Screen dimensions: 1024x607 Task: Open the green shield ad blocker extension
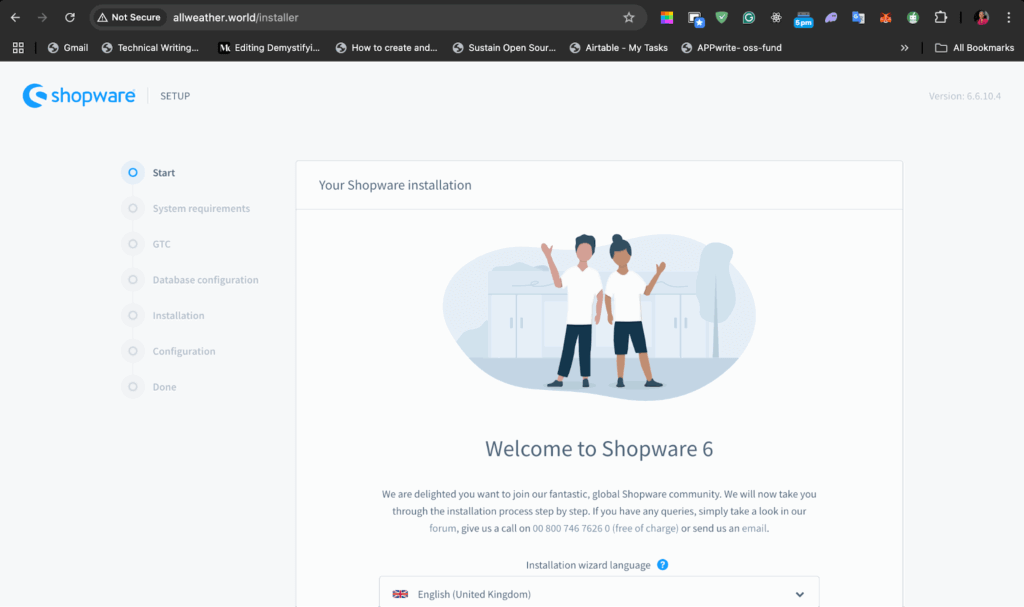722,18
